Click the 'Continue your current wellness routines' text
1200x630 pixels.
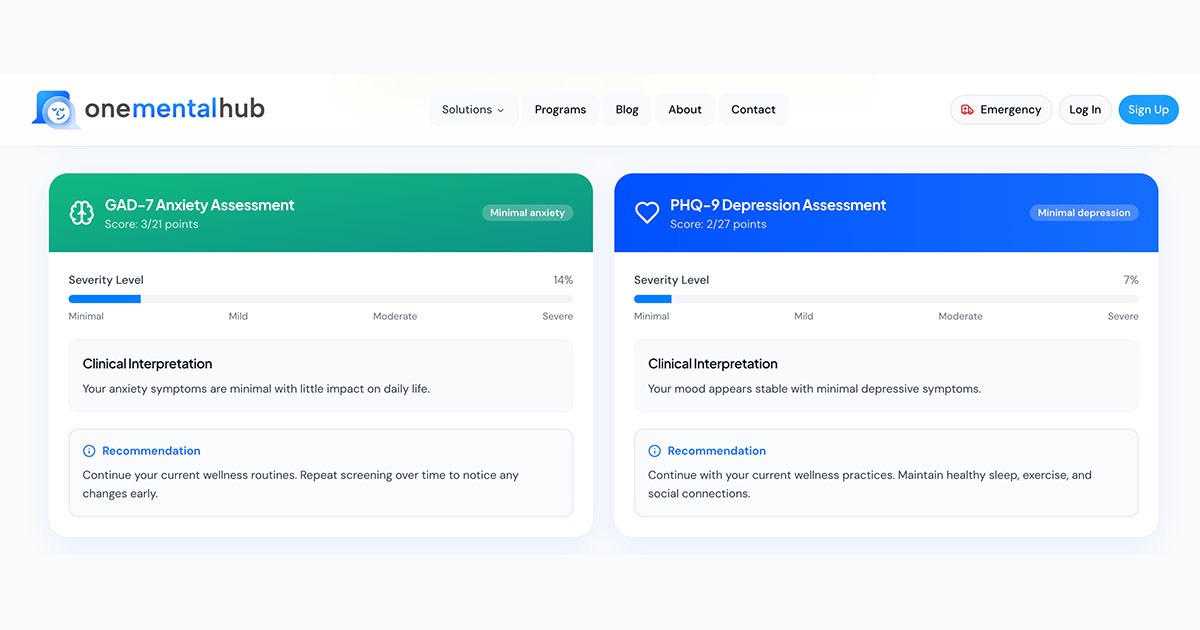click(x=301, y=484)
